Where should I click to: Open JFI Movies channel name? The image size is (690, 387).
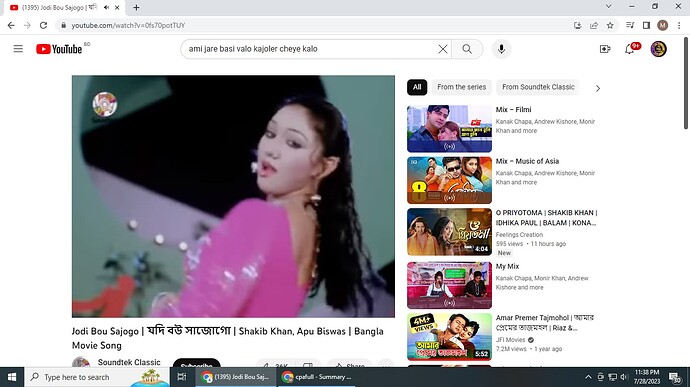[510, 340]
